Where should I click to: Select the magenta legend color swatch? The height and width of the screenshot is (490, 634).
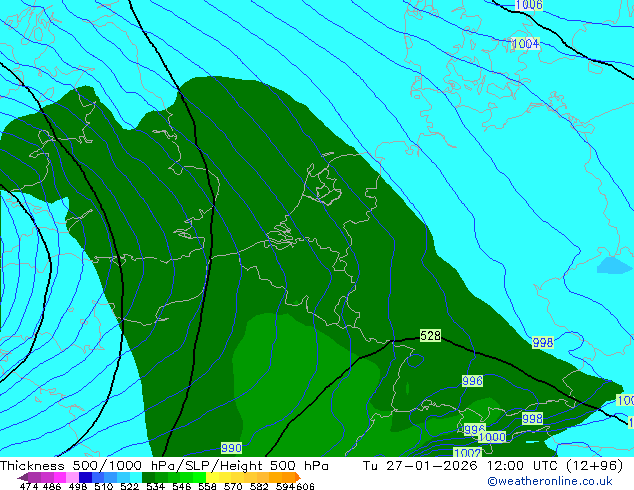(60, 477)
